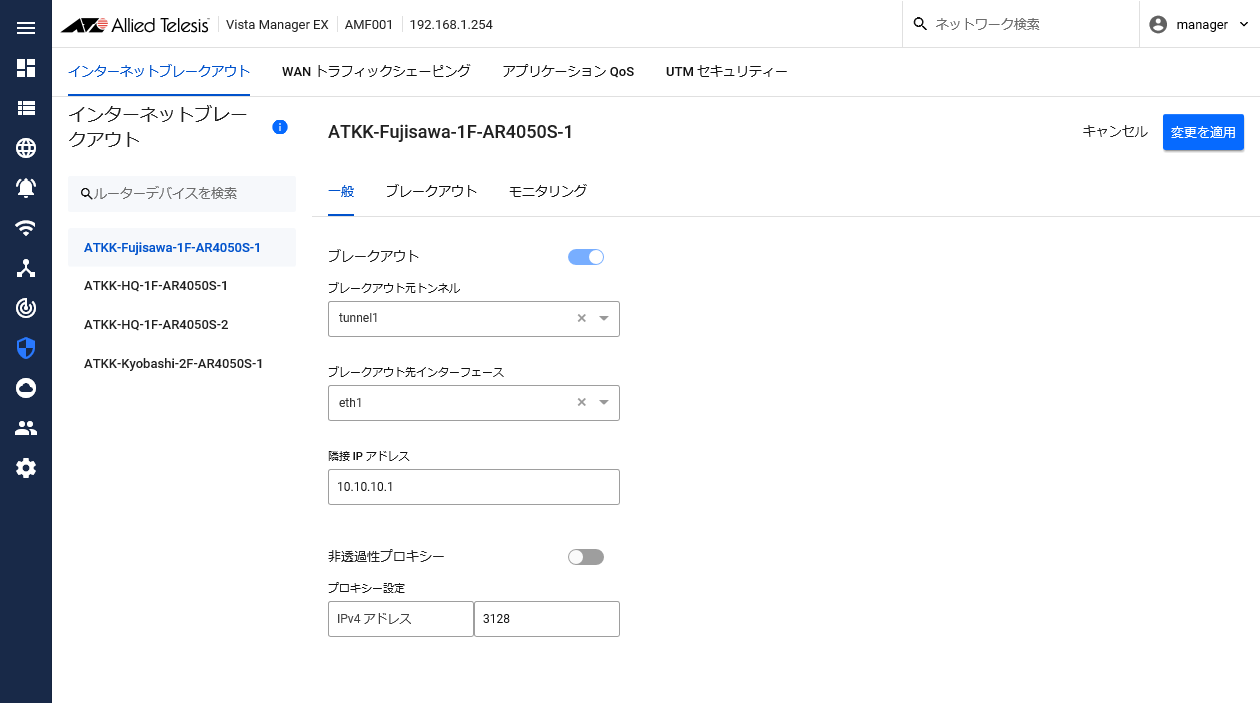Screen dimensions: 1260x703
Task: Open the settings gear icon in sidebar
Action: pyautogui.click(x=26, y=468)
